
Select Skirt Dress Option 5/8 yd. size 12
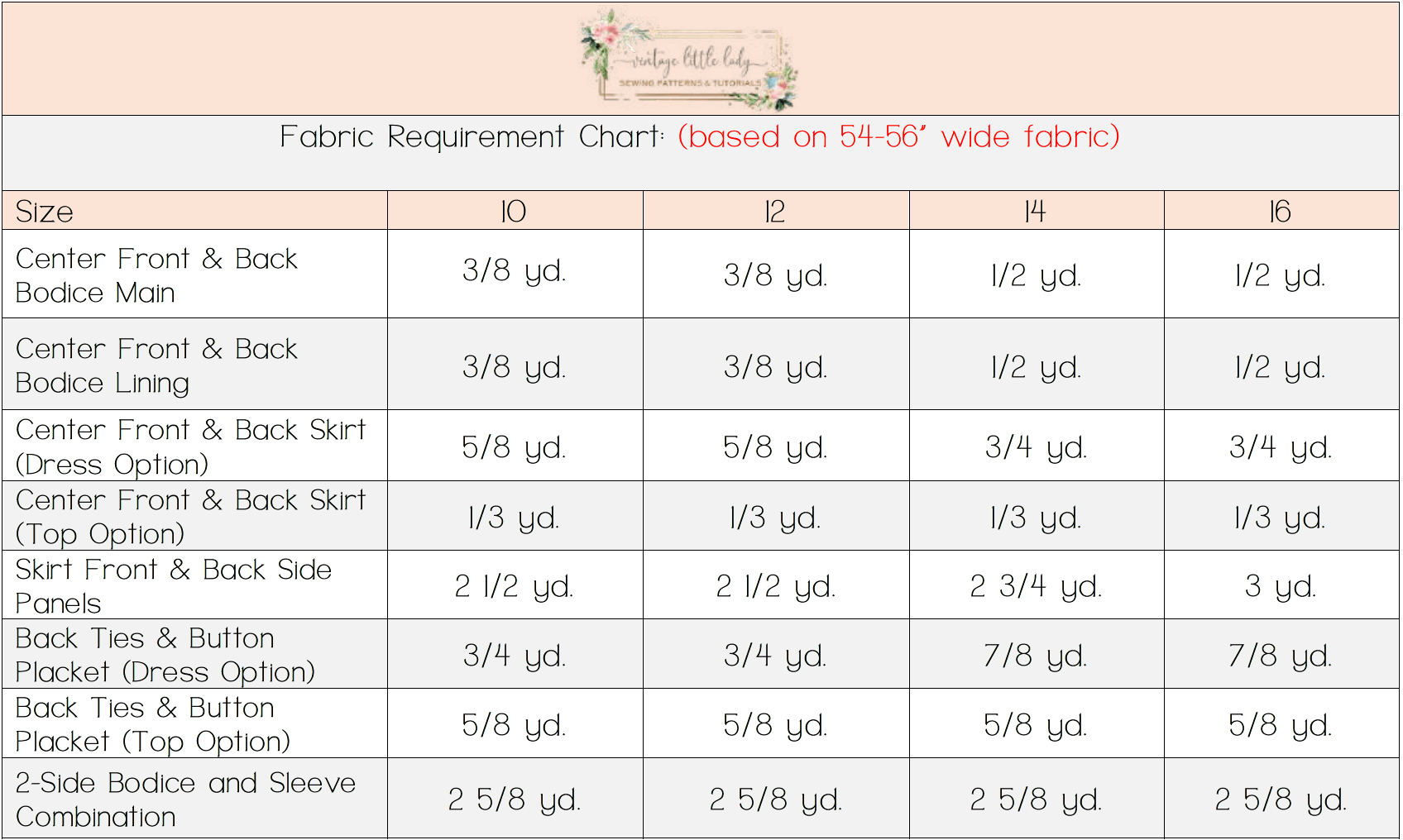(775, 447)
